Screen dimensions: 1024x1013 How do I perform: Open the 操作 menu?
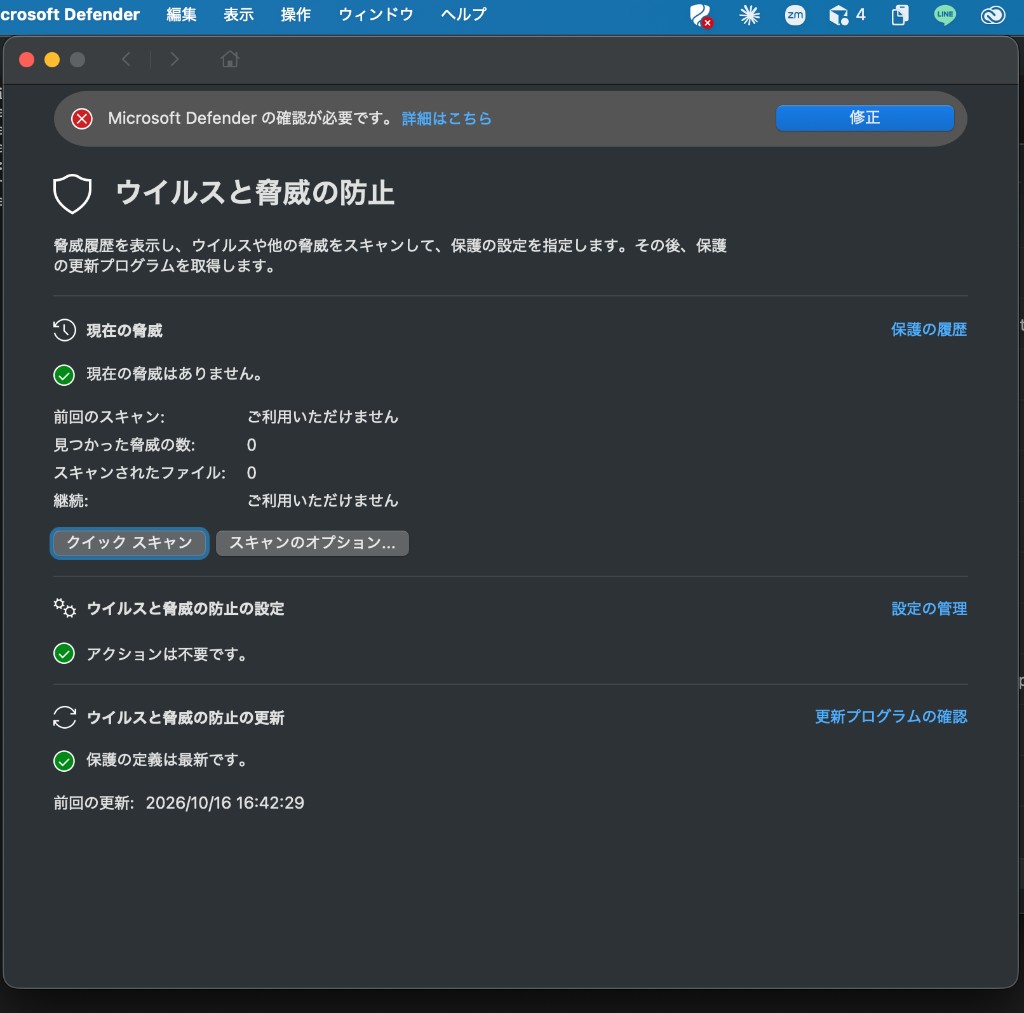(x=296, y=14)
